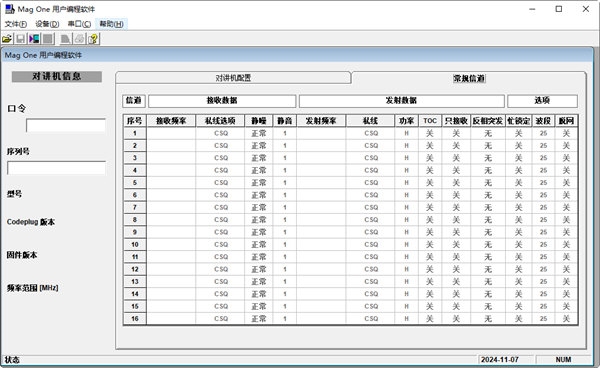Click the 接收频率 column header
This screenshot has height=368, width=600.
[171, 121]
